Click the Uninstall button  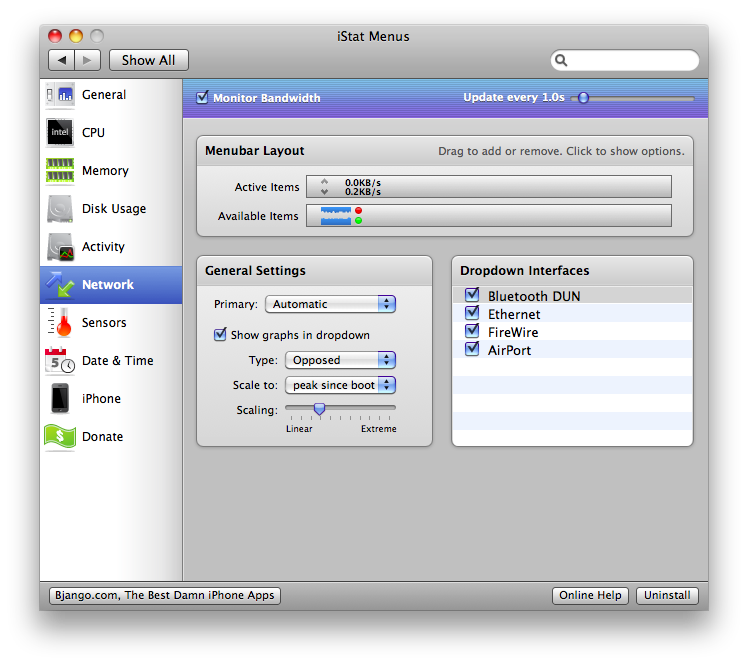[x=667, y=595]
